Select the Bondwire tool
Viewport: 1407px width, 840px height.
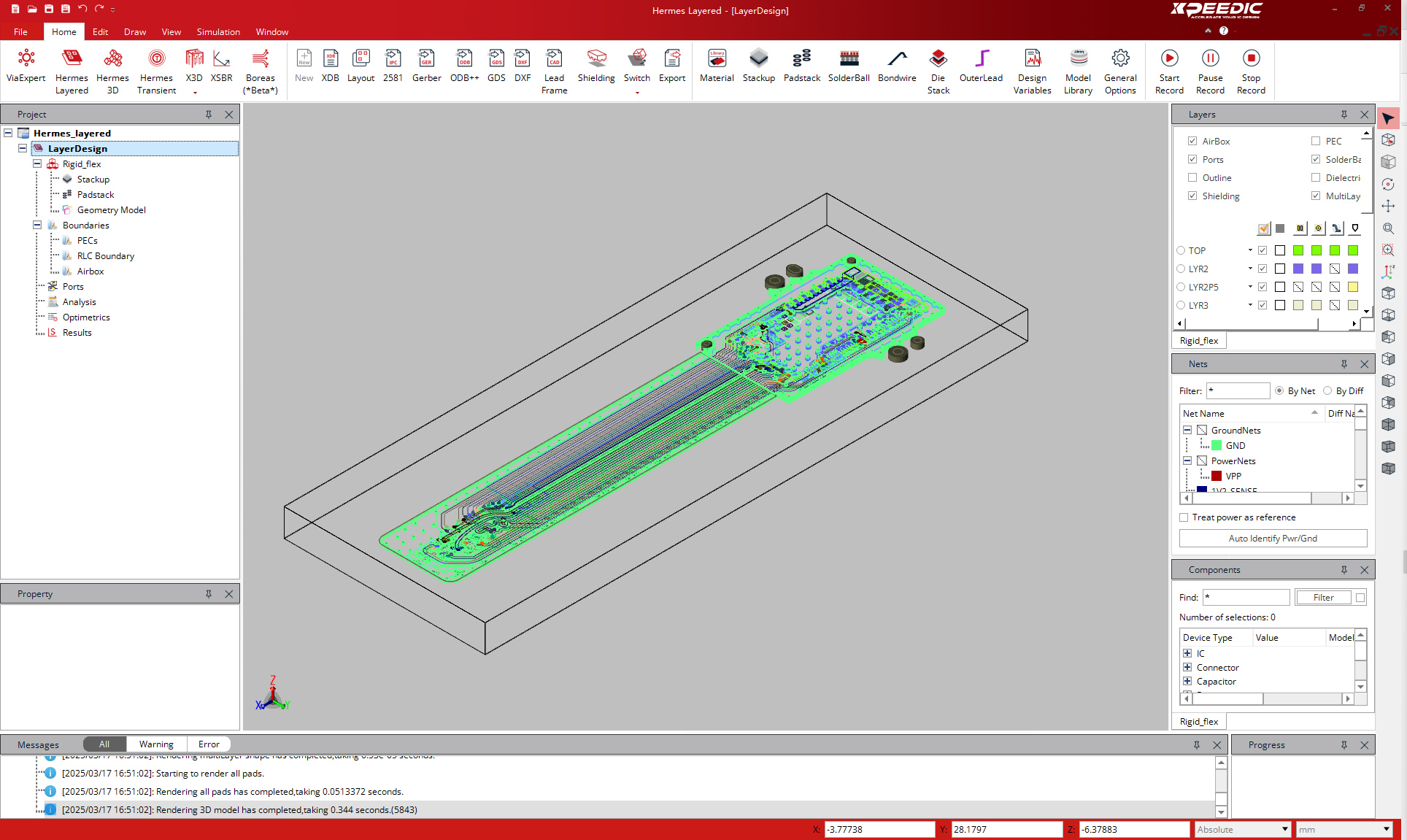(897, 66)
